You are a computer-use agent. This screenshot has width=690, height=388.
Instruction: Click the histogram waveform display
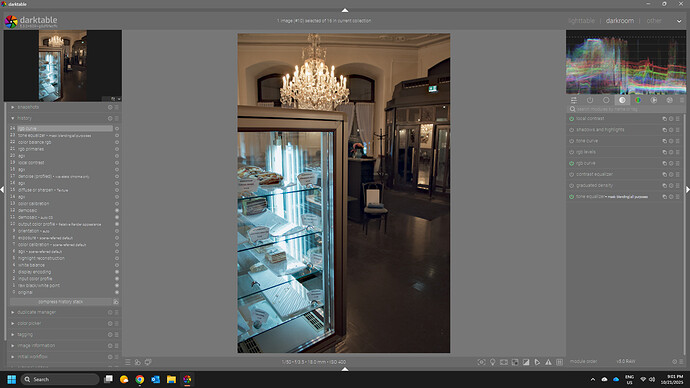[x=626, y=62]
